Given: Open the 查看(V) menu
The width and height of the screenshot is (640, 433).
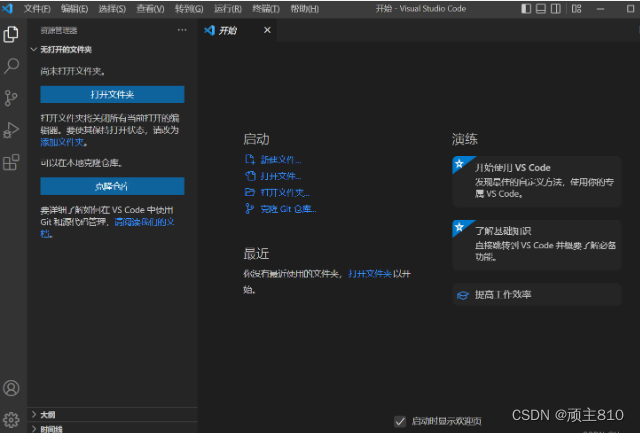Looking at the screenshot, I should pos(150,9).
